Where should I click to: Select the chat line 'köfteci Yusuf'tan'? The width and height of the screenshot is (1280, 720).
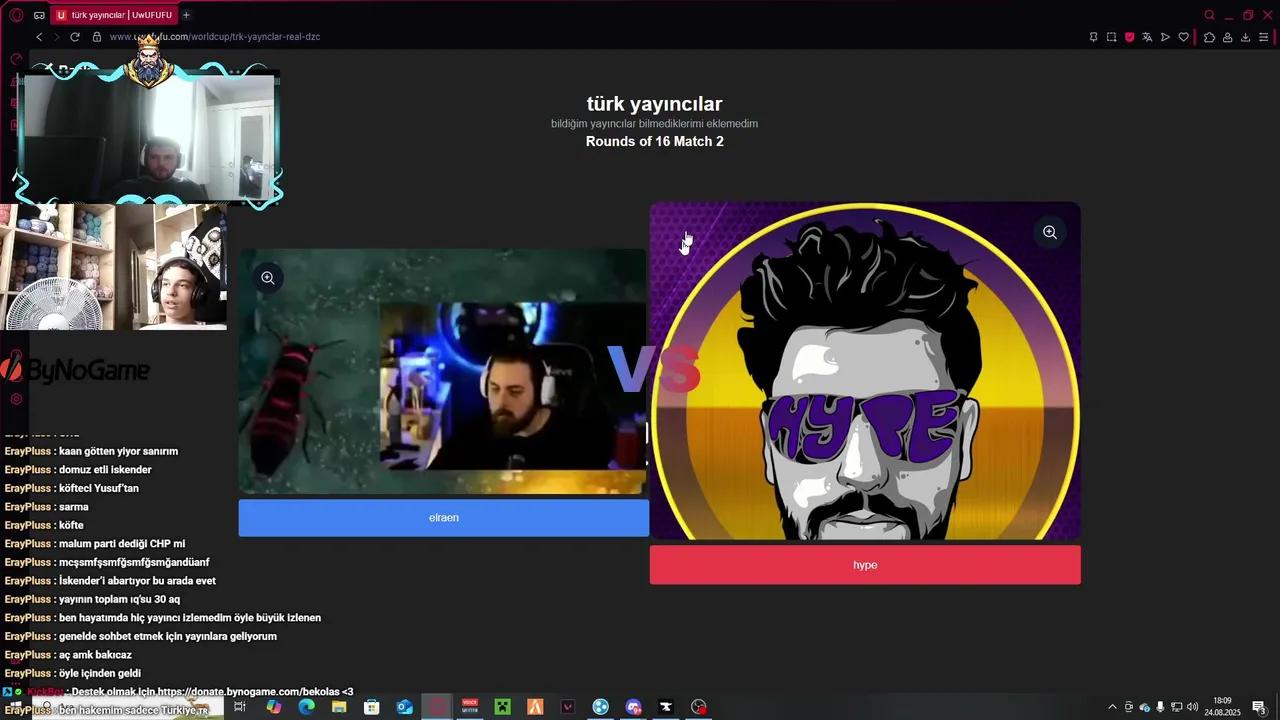click(x=99, y=488)
